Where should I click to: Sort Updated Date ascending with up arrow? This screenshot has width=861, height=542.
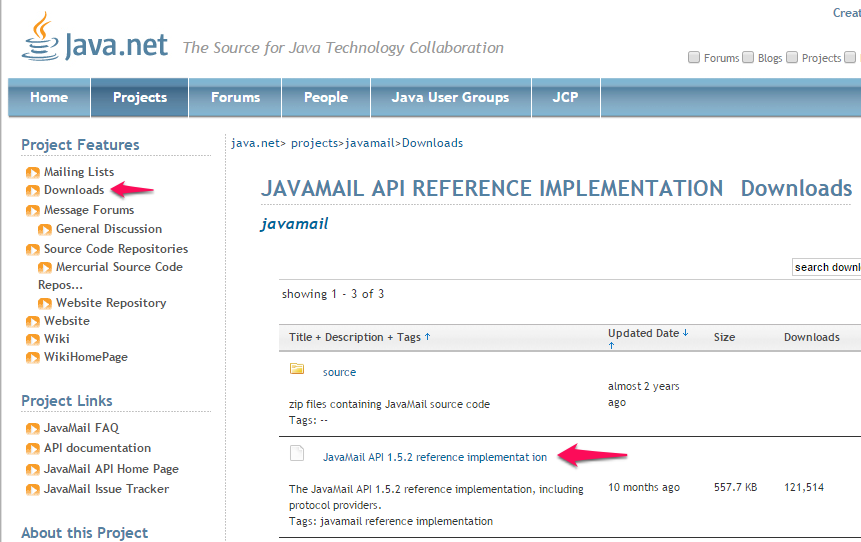tap(611, 345)
